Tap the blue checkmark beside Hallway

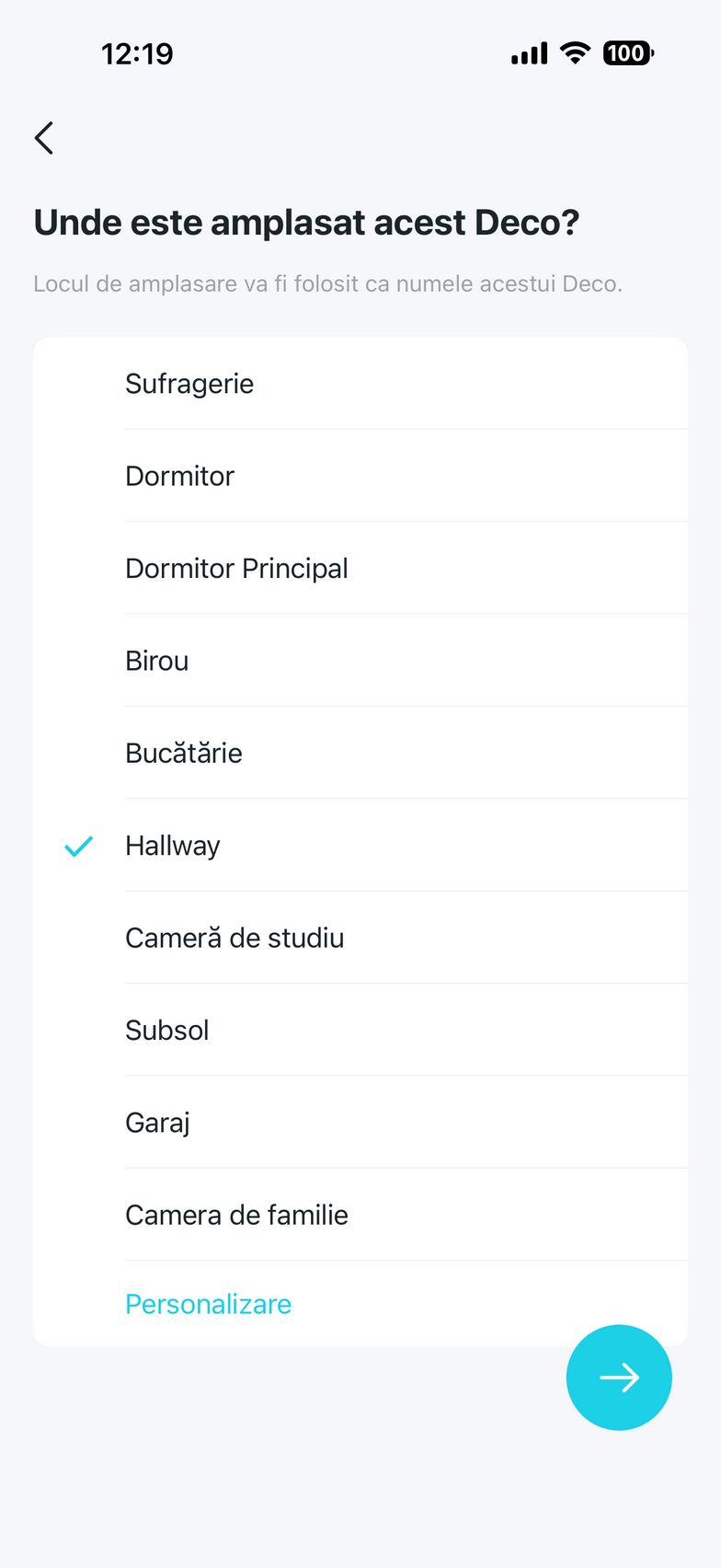tap(79, 846)
